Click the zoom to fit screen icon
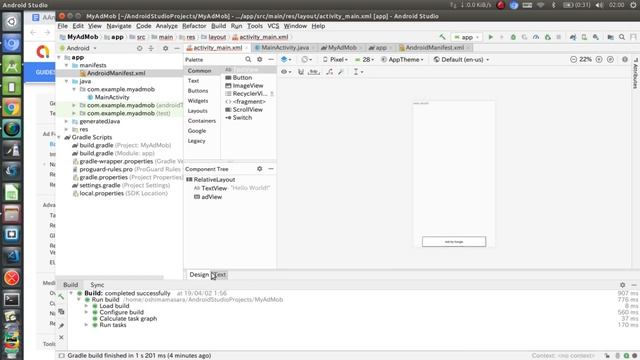The width and height of the screenshot is (640, 360). [610, 60]
